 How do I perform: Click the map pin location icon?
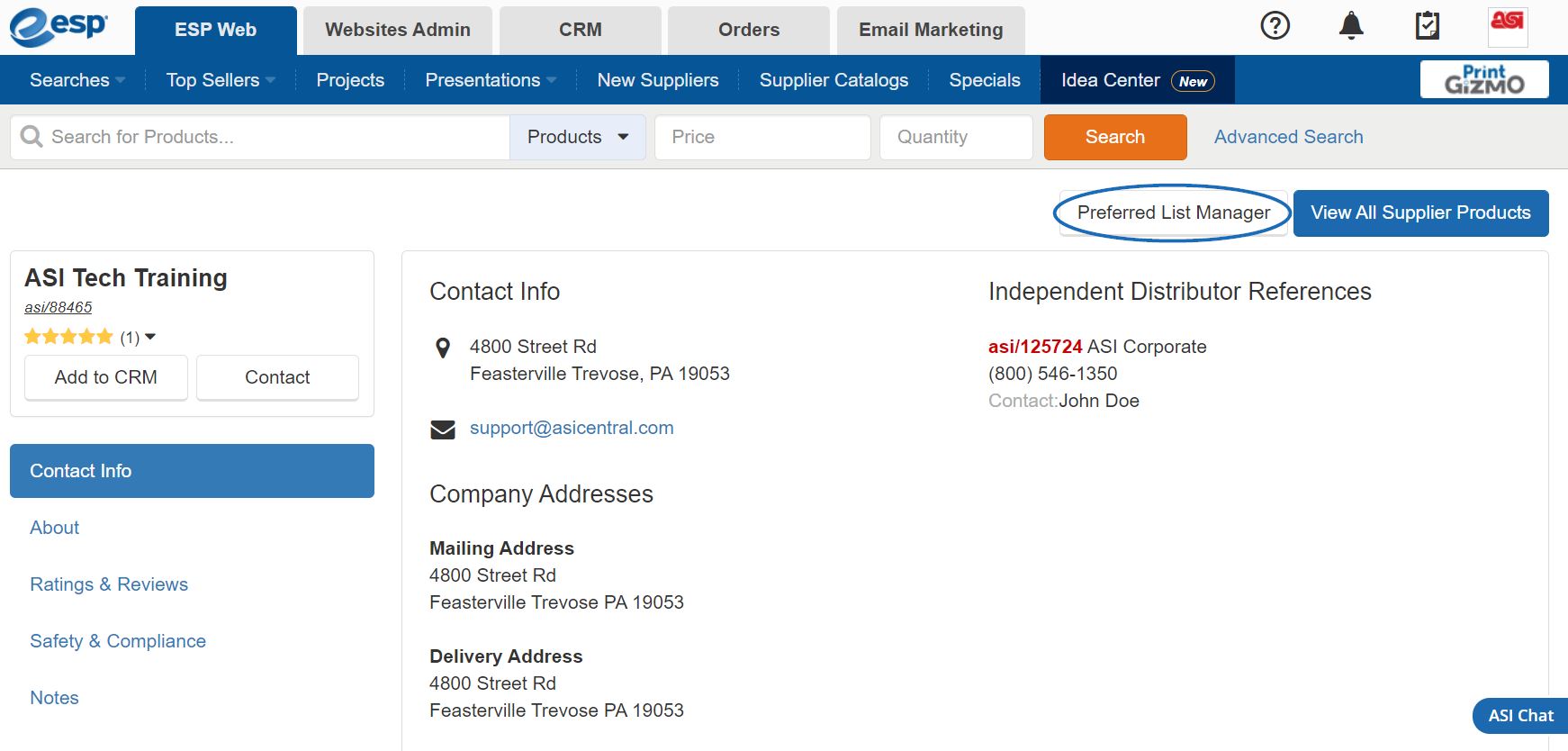(443, 348)
